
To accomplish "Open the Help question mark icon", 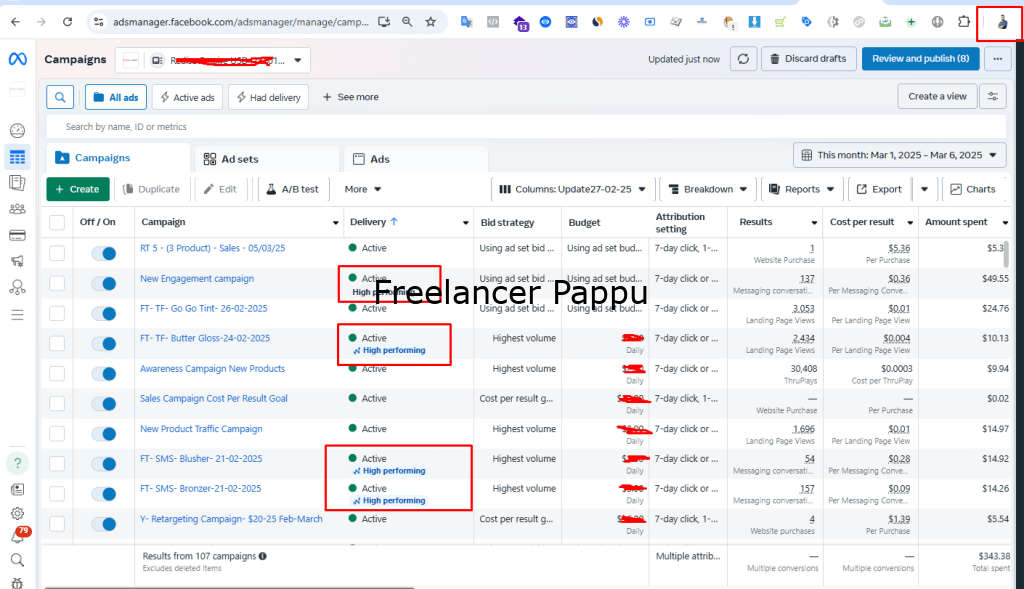I will (18, 463).
